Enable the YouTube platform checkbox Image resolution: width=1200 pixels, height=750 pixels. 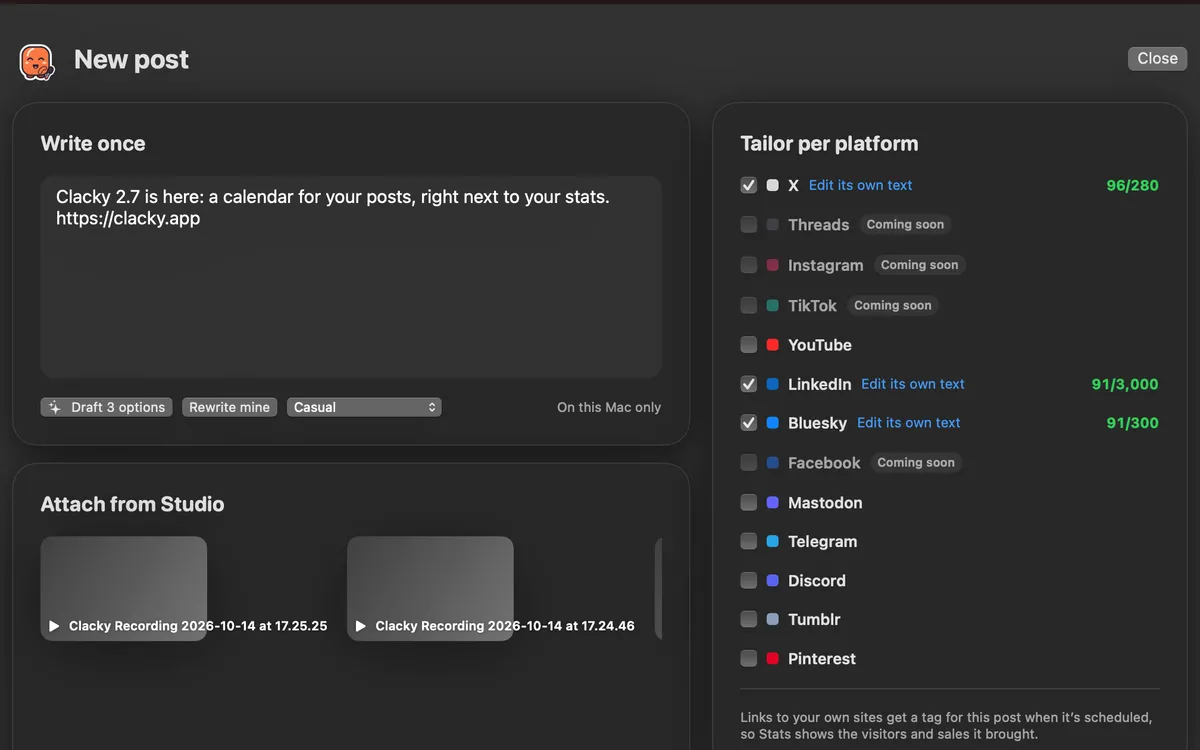(749, 345)
